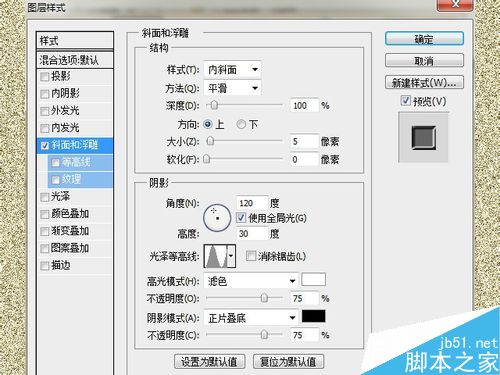Enable the 纹理 sub-option checkbox
500x375 pixels.
(x=55, y=180)
